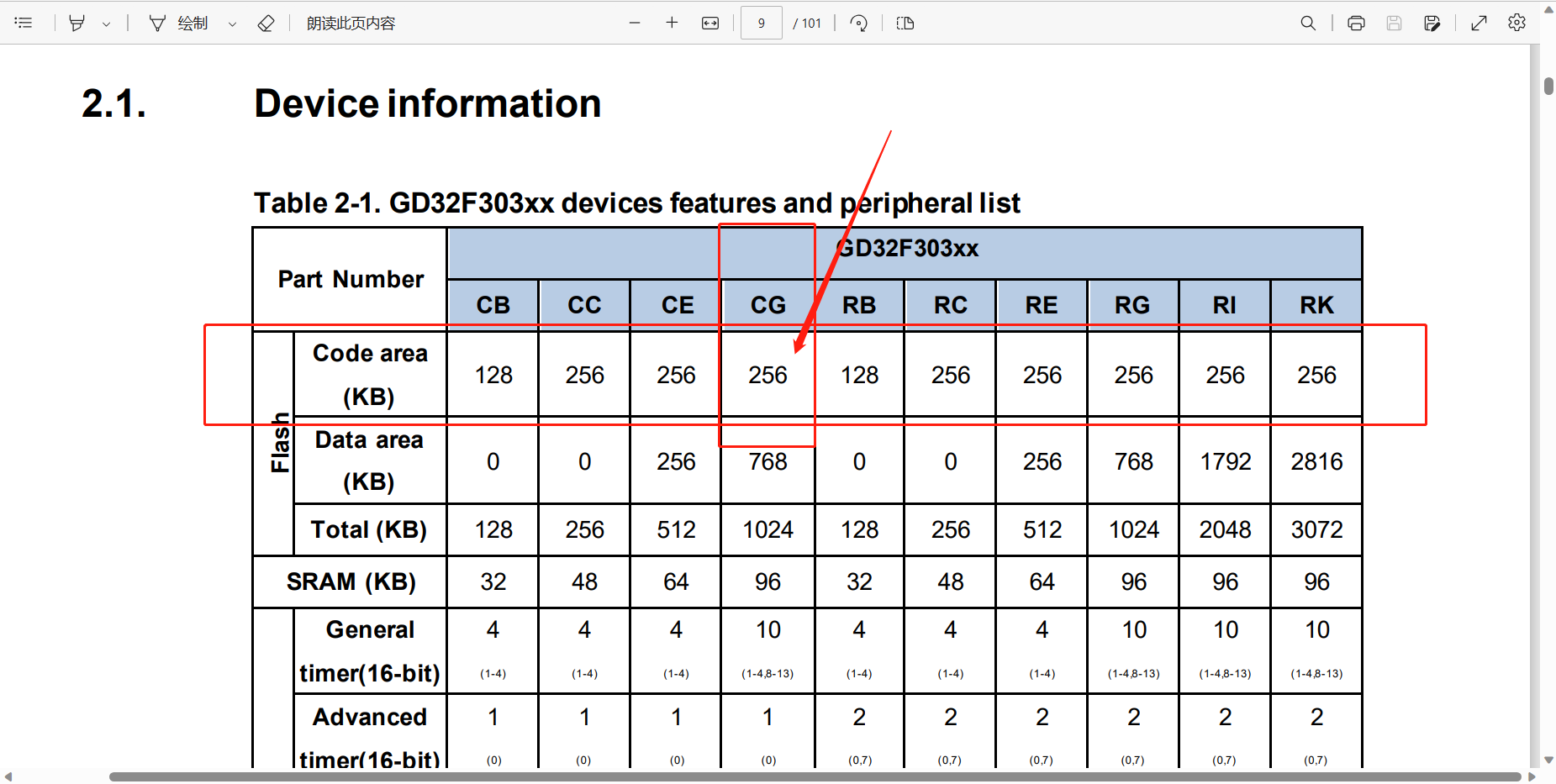Select the highlighter tool
Screen dimensions: 1556x784
[76, 23]
